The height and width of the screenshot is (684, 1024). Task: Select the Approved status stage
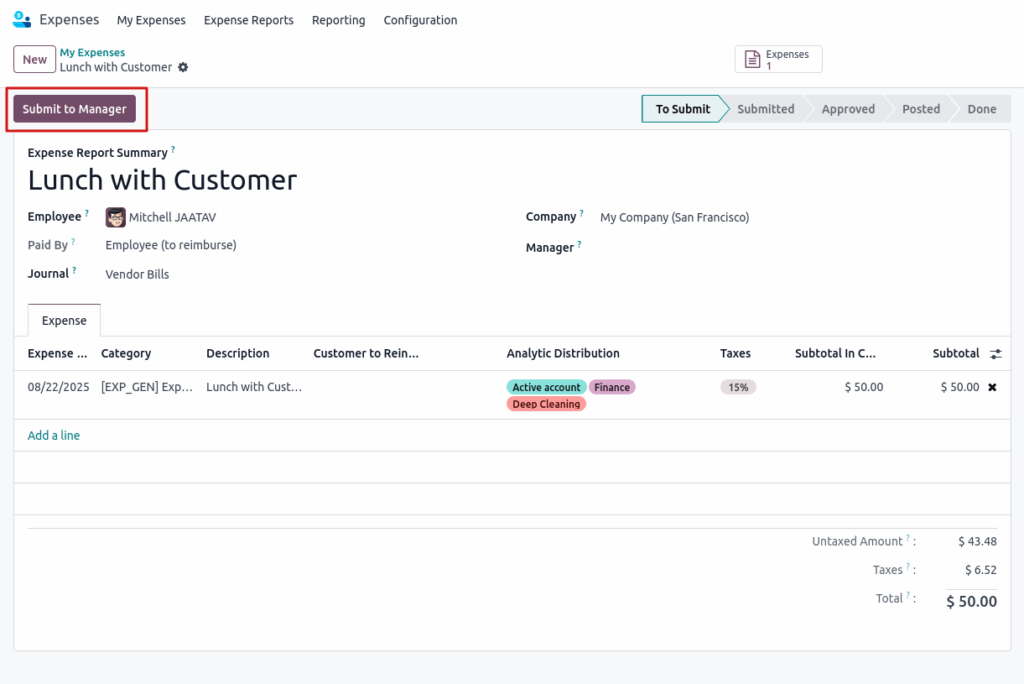pos(847,109)
